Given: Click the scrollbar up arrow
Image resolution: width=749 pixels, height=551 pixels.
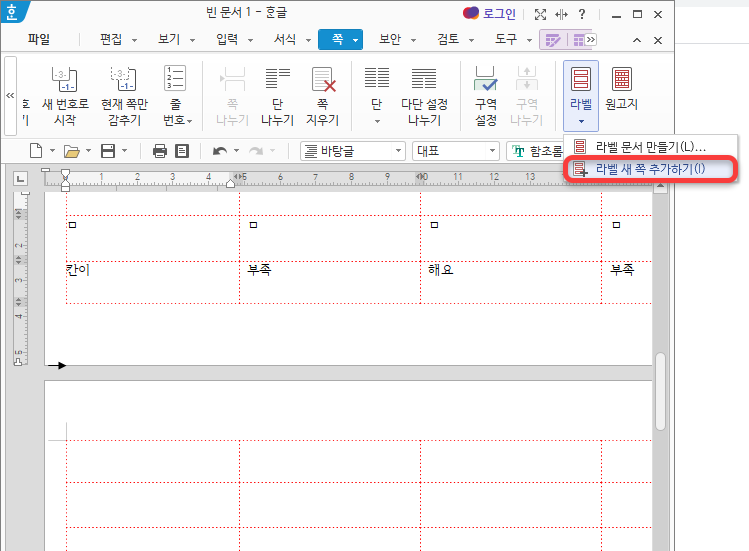Looking at the screenshot, I should coord(661,188).
